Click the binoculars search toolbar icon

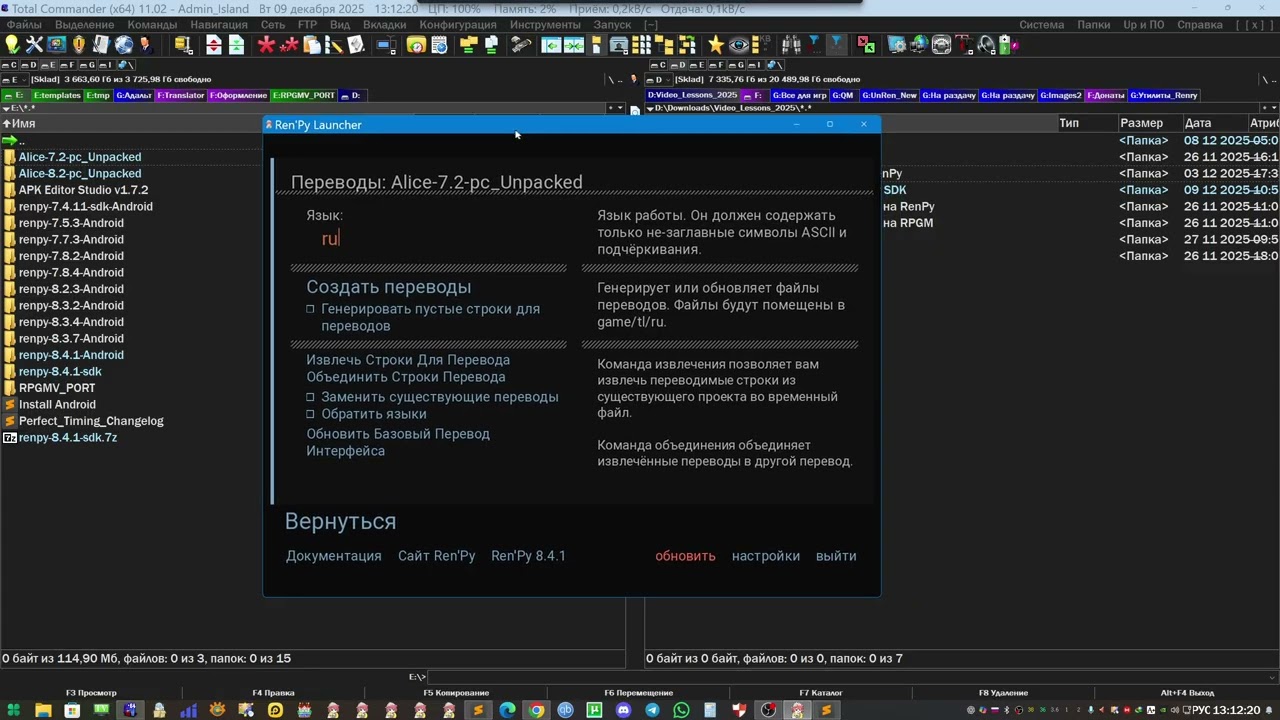[791, 44]
